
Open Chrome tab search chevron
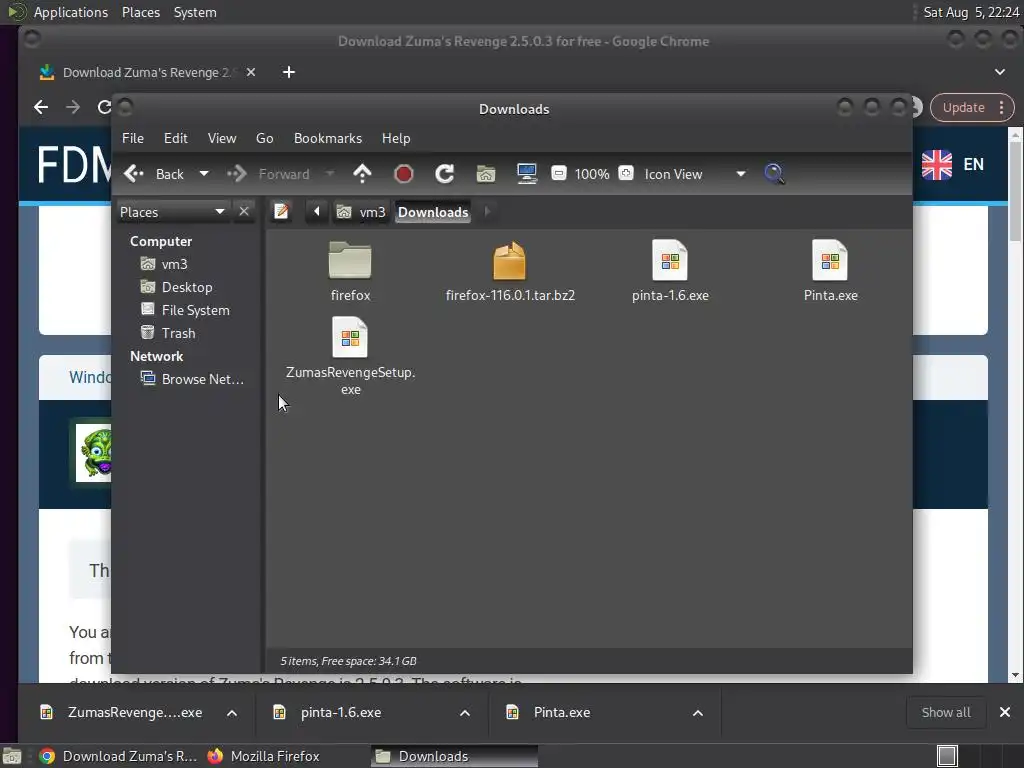point(1000,72)
